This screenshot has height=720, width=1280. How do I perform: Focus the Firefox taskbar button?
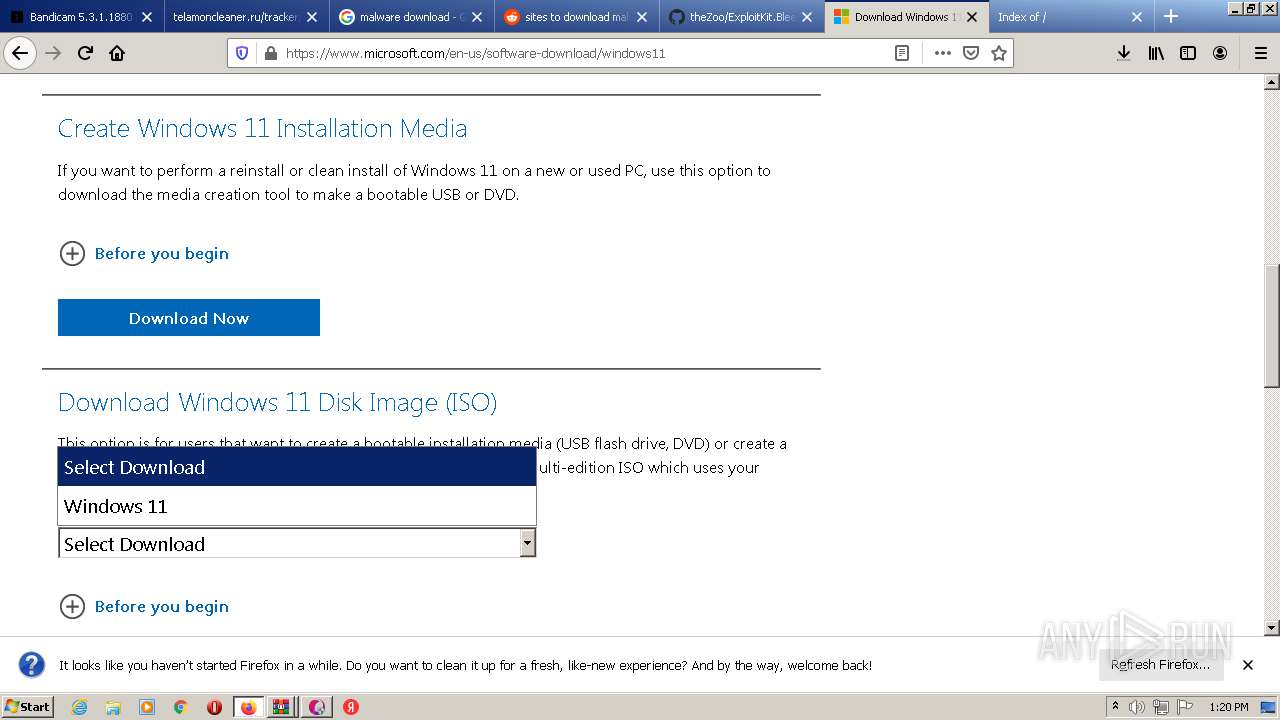[x=248, y=707]
